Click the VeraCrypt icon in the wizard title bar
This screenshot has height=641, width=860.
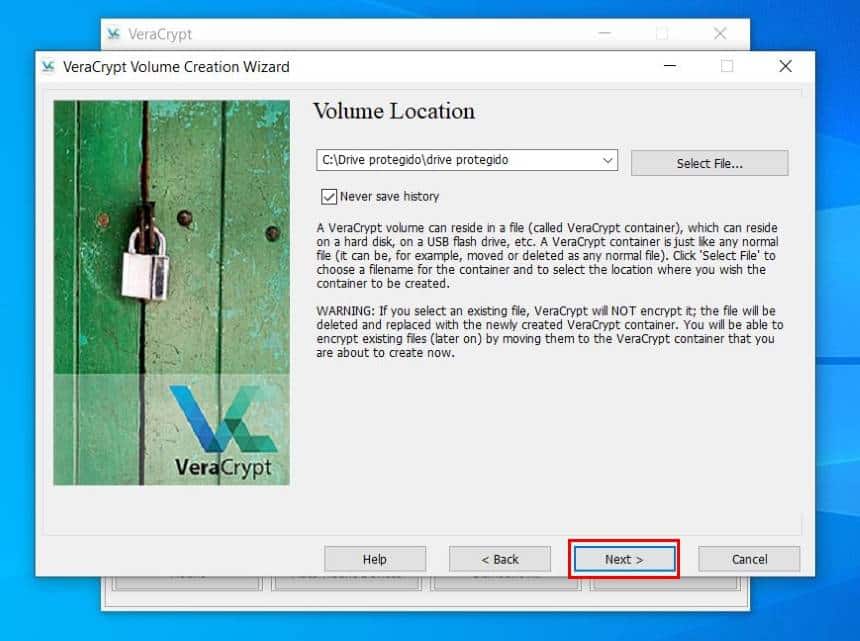[48, 66]
